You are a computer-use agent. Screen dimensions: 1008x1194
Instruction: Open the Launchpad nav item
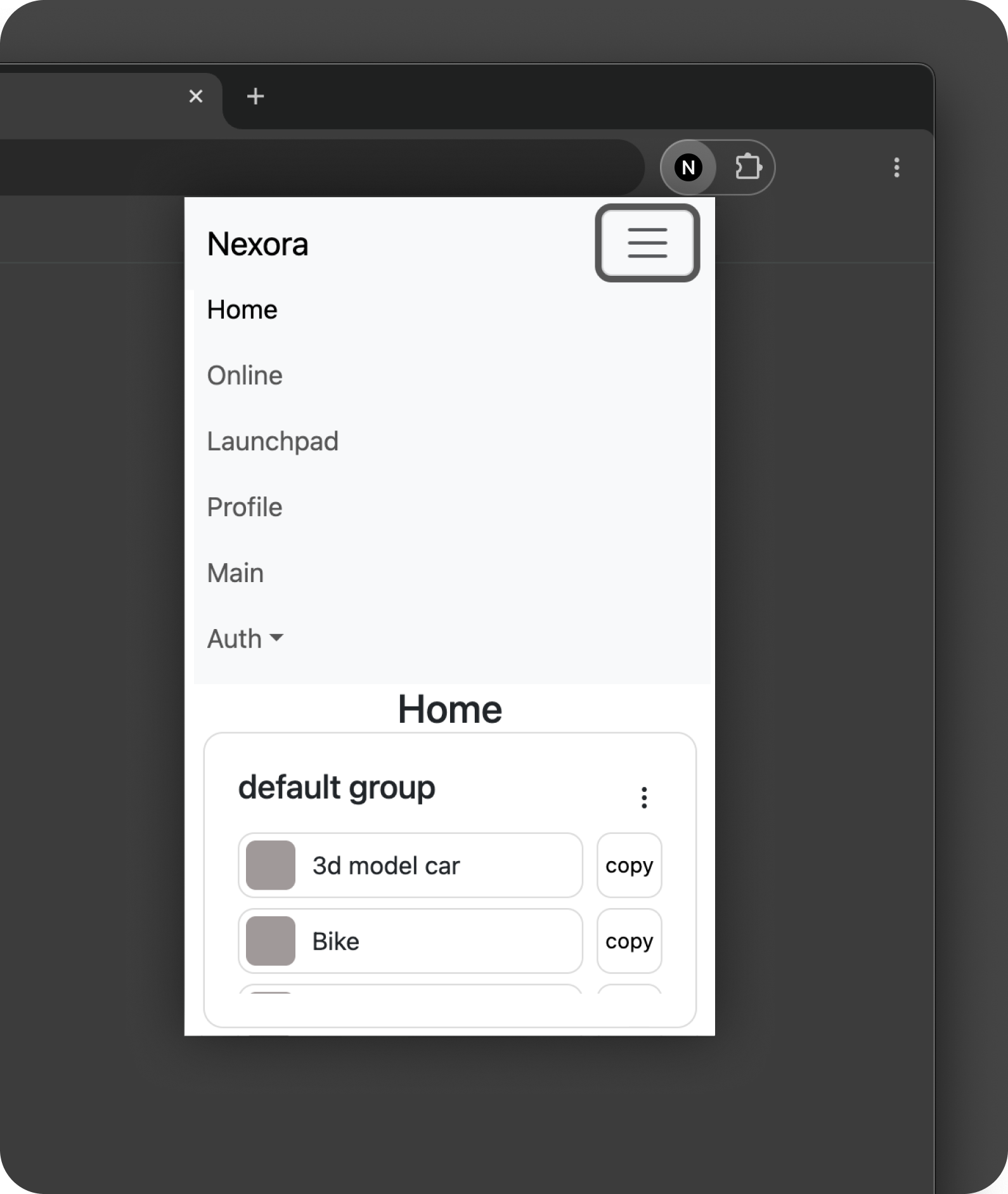(273, 442)
